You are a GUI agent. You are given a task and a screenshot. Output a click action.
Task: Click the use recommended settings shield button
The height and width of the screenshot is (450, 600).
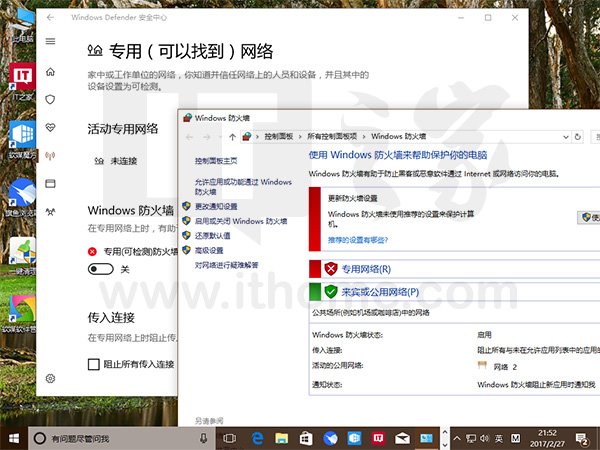click(589, 217)
